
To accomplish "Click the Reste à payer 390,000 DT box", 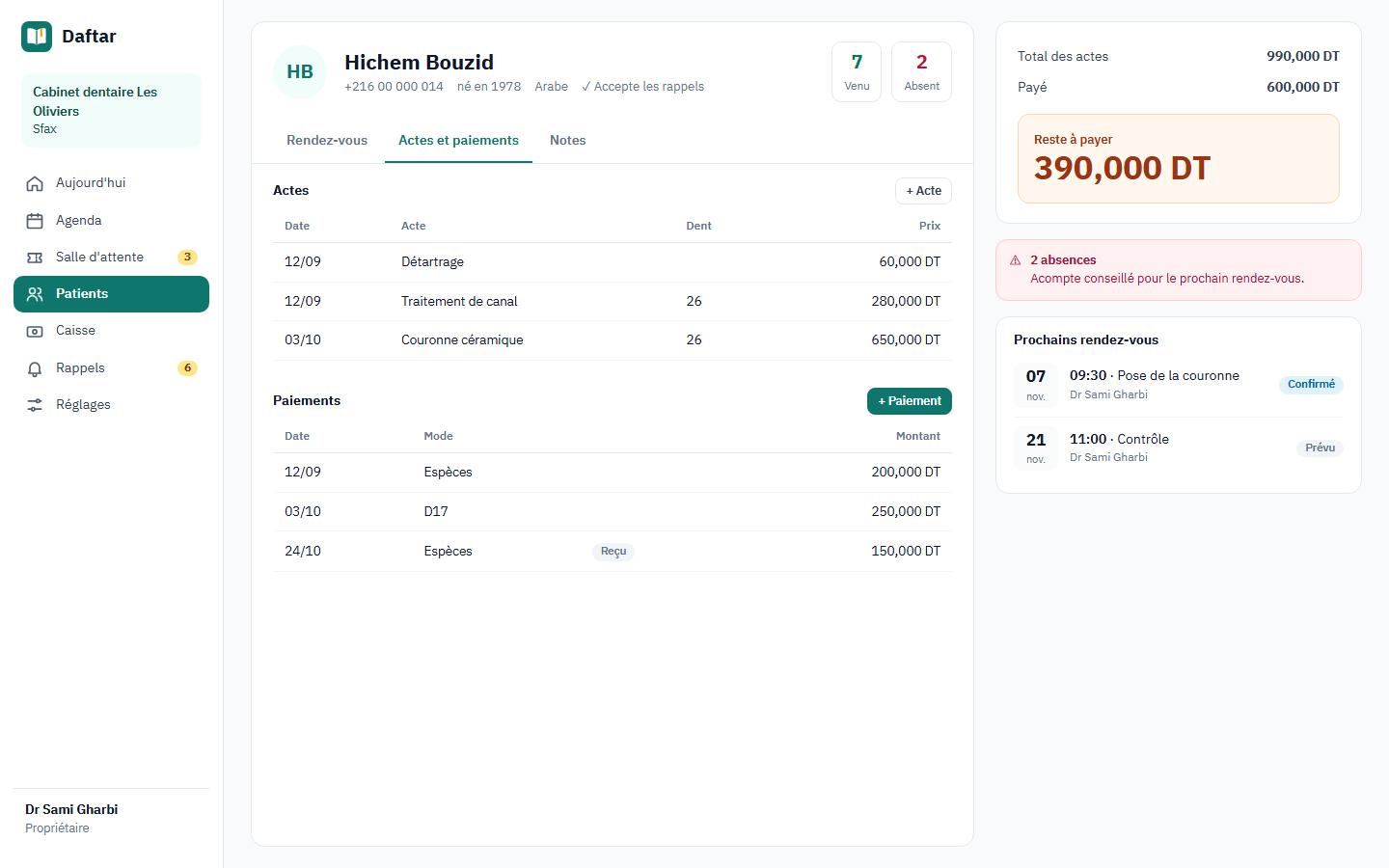I will click(x=1179, y=159).
